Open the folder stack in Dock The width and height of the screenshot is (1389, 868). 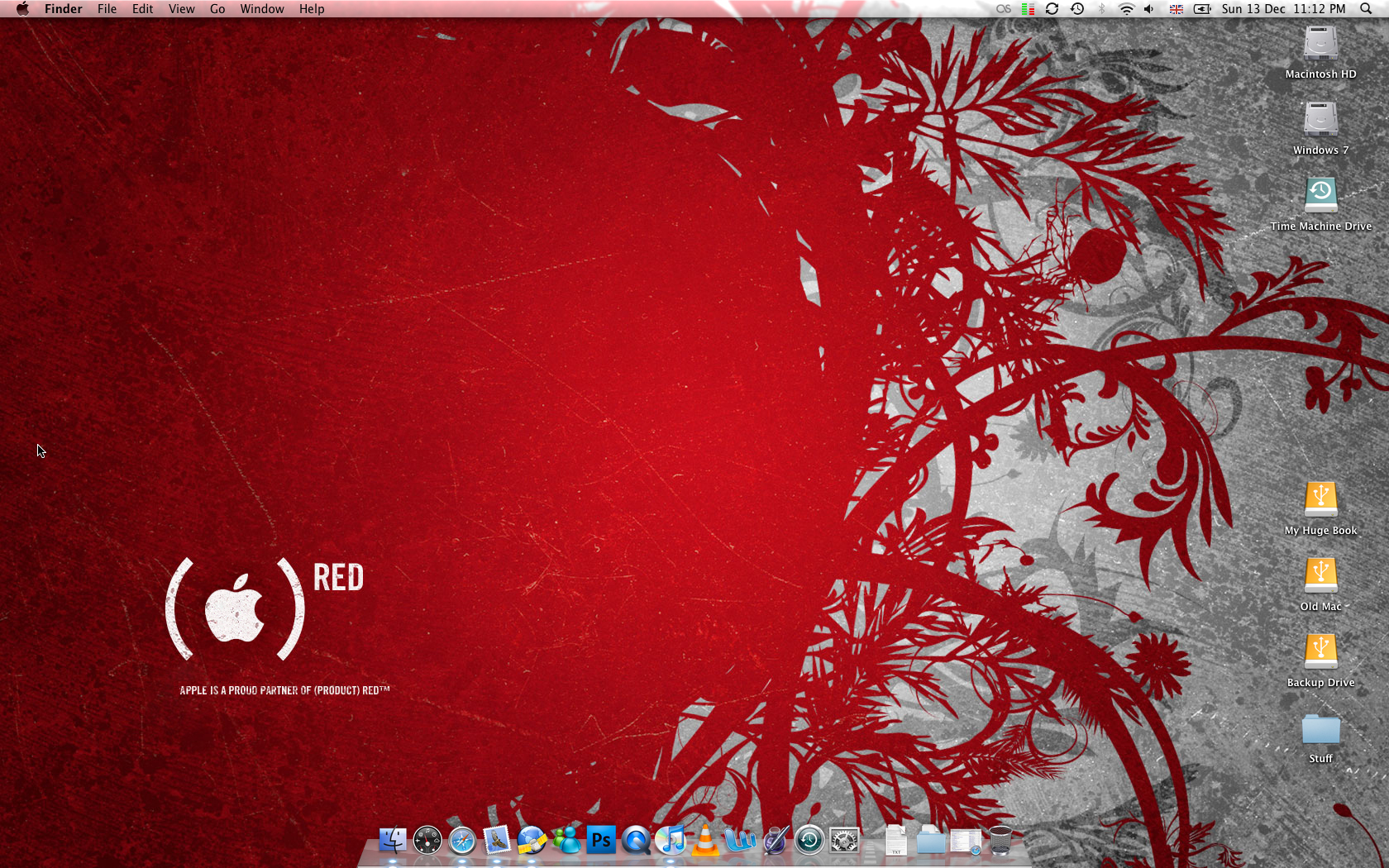pos(931,841)
